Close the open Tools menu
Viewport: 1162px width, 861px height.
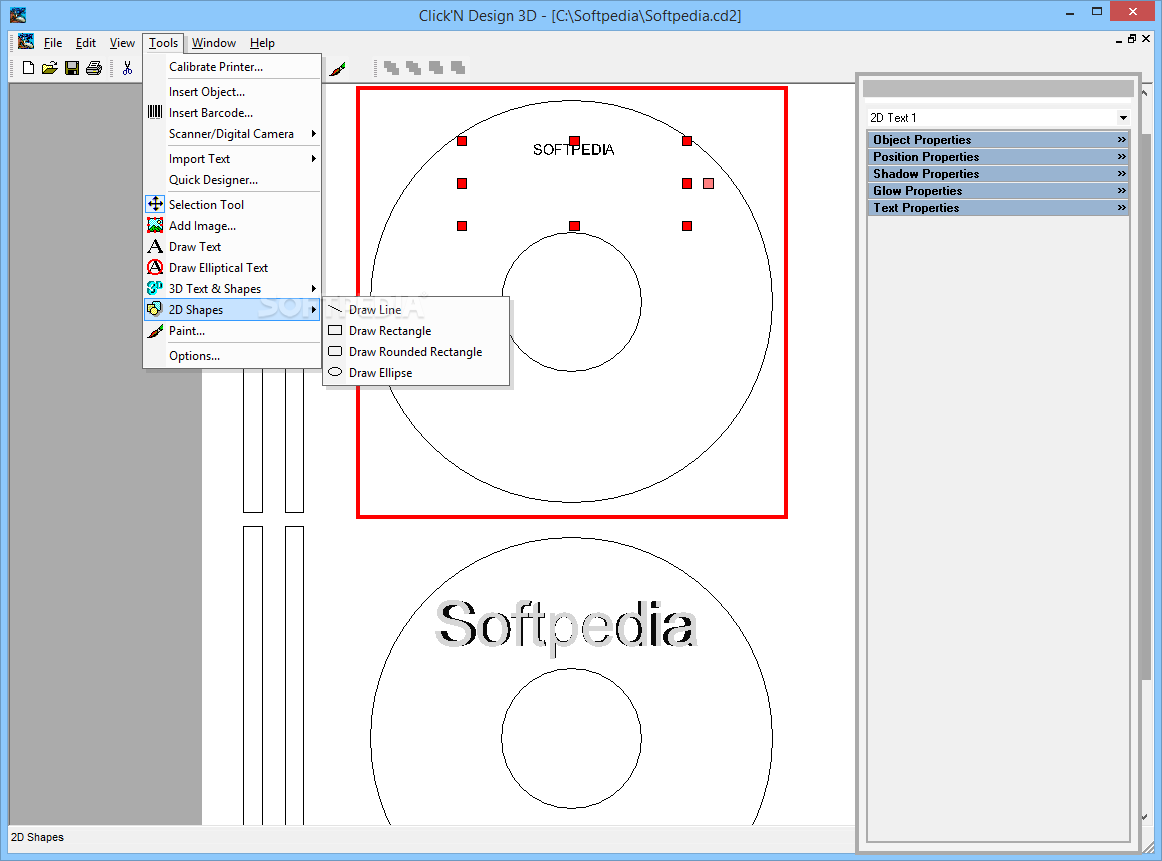point(163,43)
